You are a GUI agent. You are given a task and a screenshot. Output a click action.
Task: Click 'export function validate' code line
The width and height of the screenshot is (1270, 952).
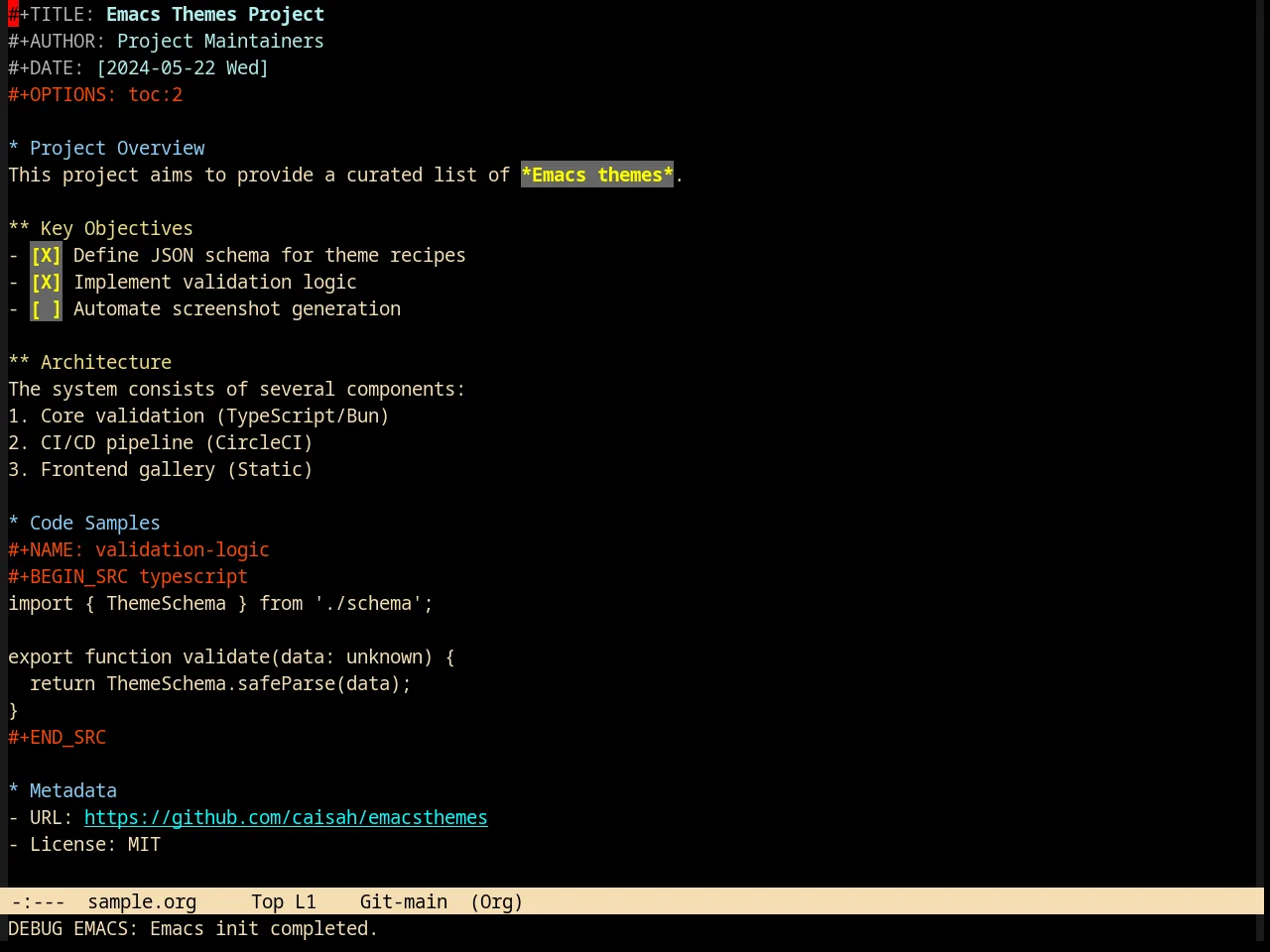231,657
